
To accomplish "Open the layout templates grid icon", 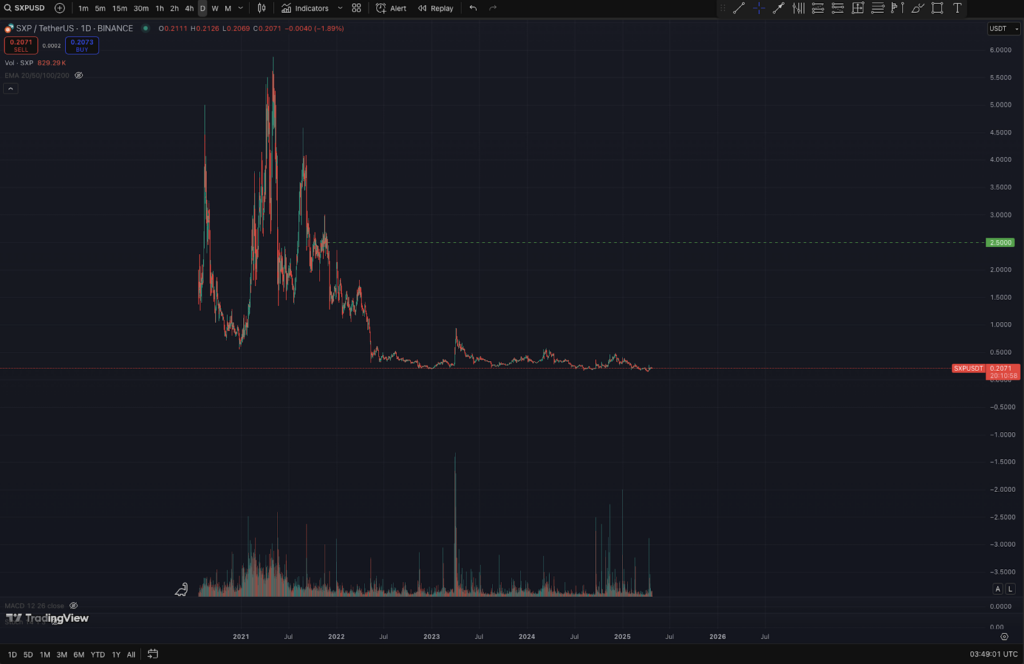I will 356,8.
